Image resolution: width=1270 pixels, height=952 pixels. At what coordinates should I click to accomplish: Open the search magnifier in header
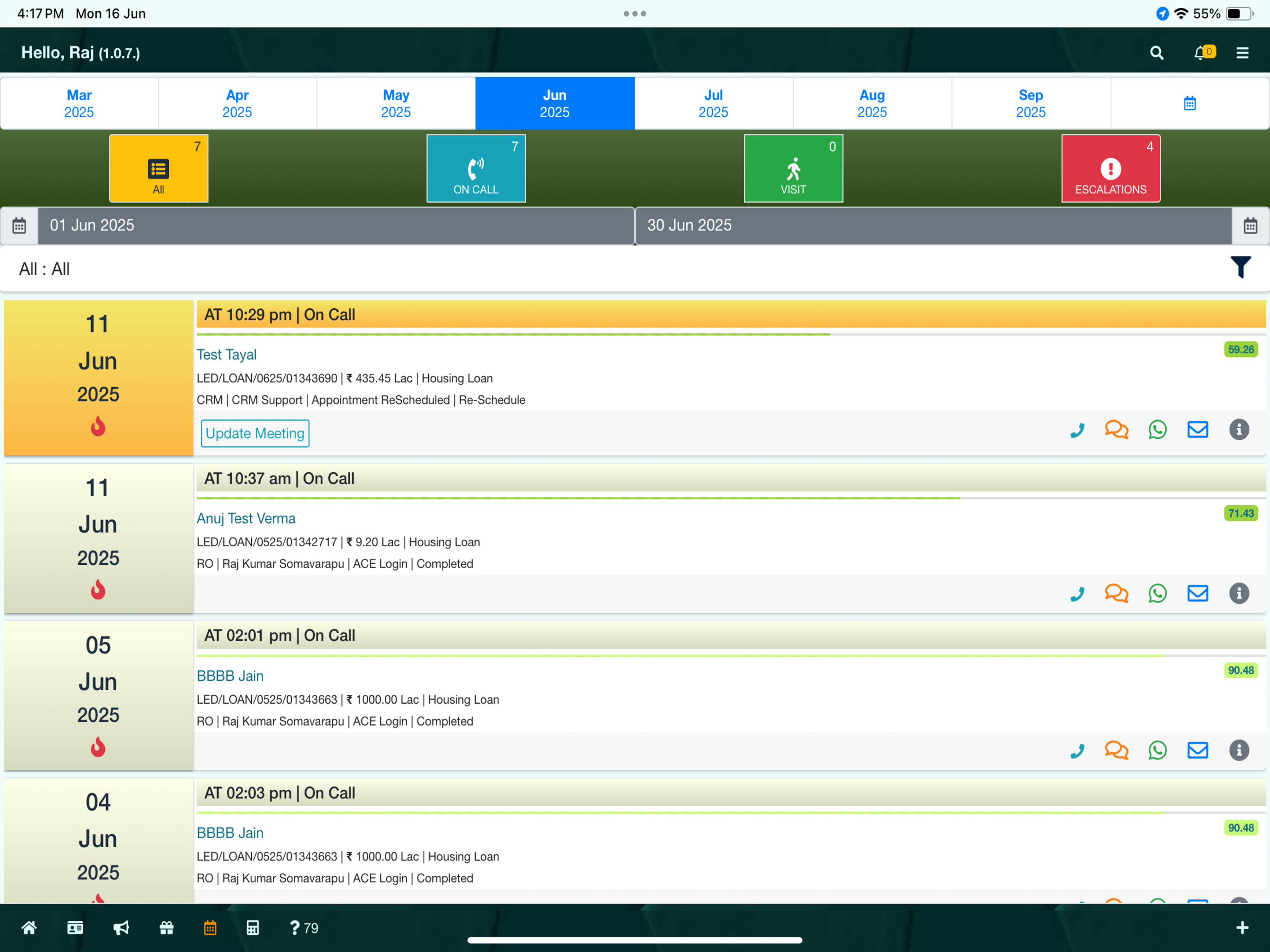(1156, 53)
